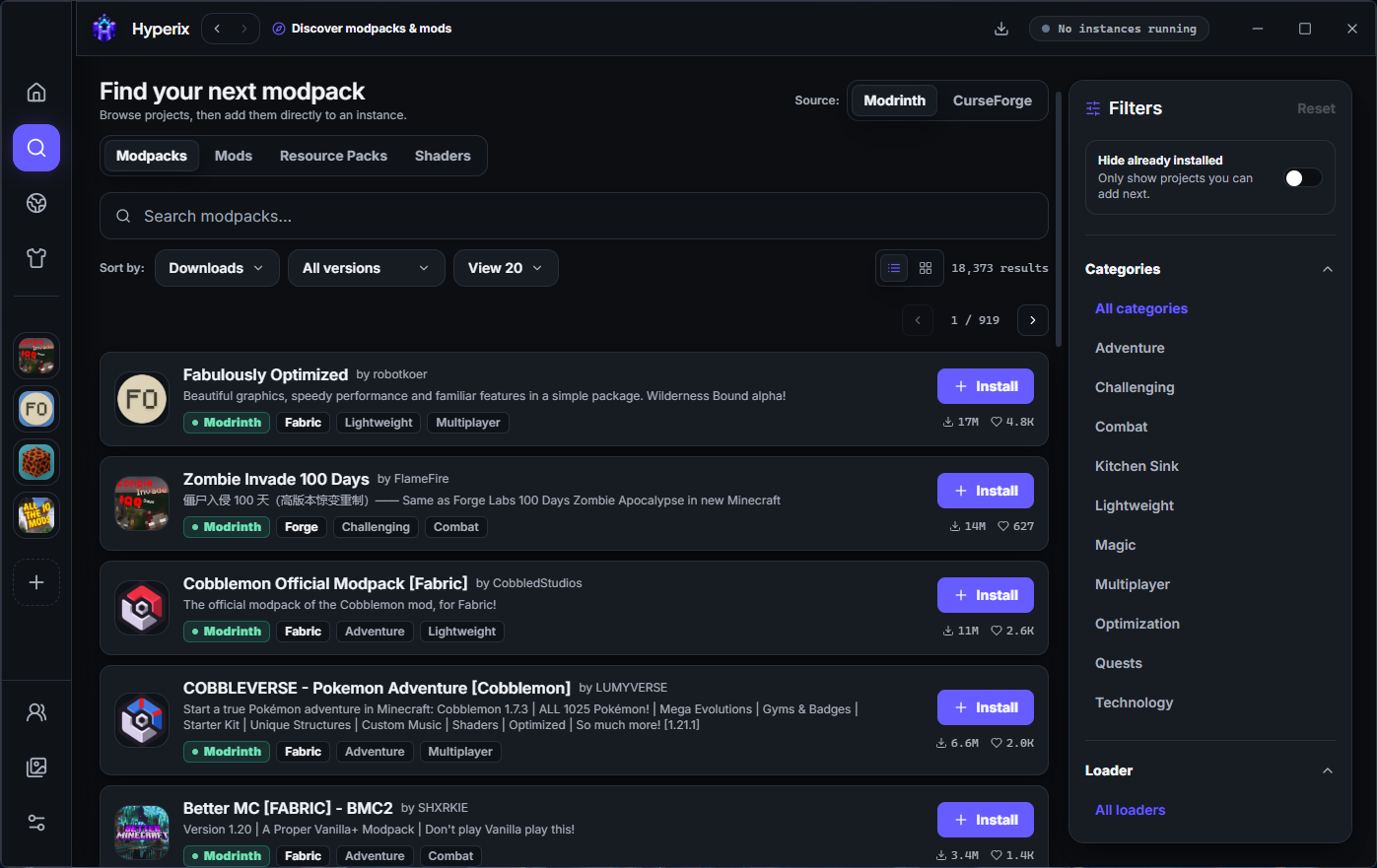
Task: Filter by Challenging category
Action: (x=1135, y=387)
